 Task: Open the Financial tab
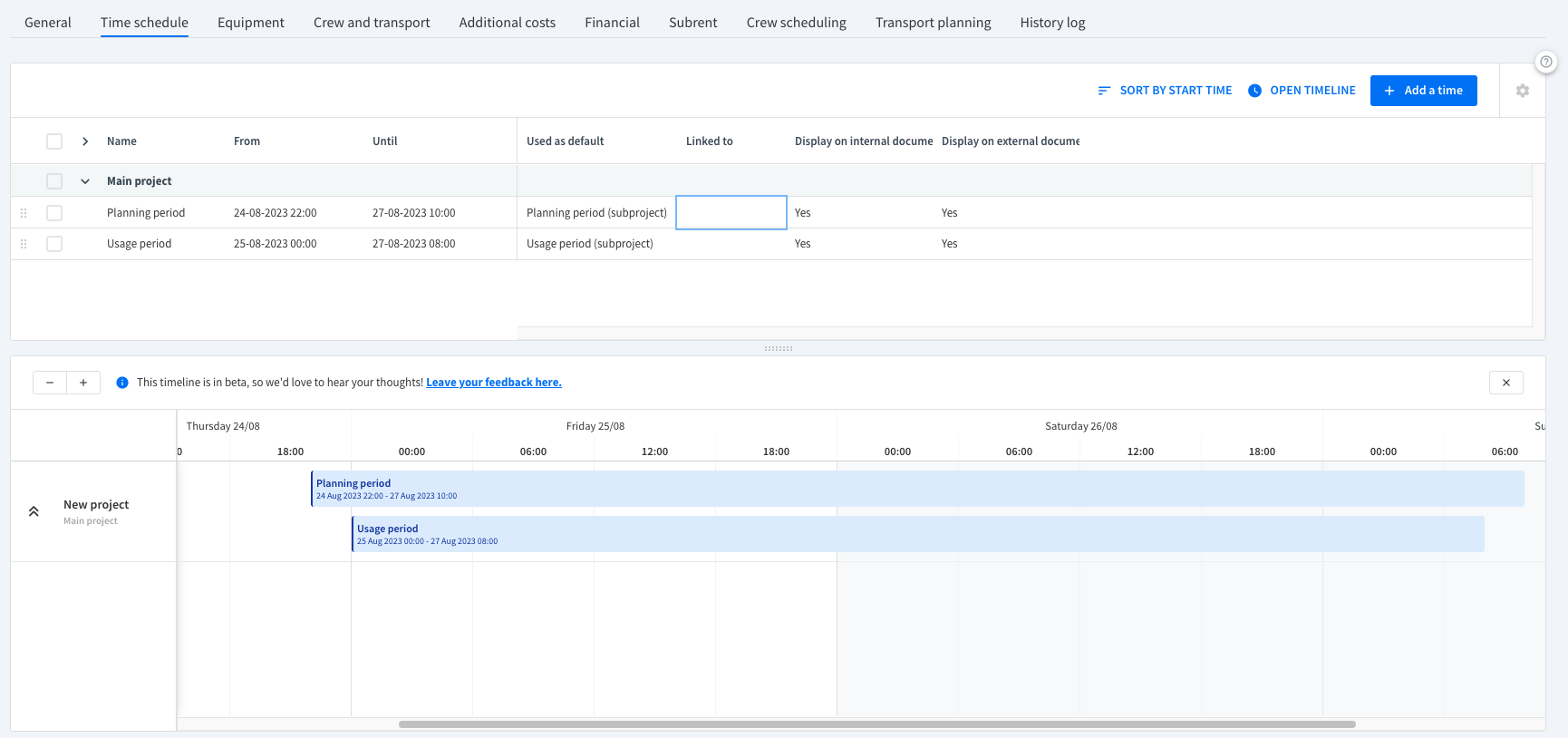612,23
